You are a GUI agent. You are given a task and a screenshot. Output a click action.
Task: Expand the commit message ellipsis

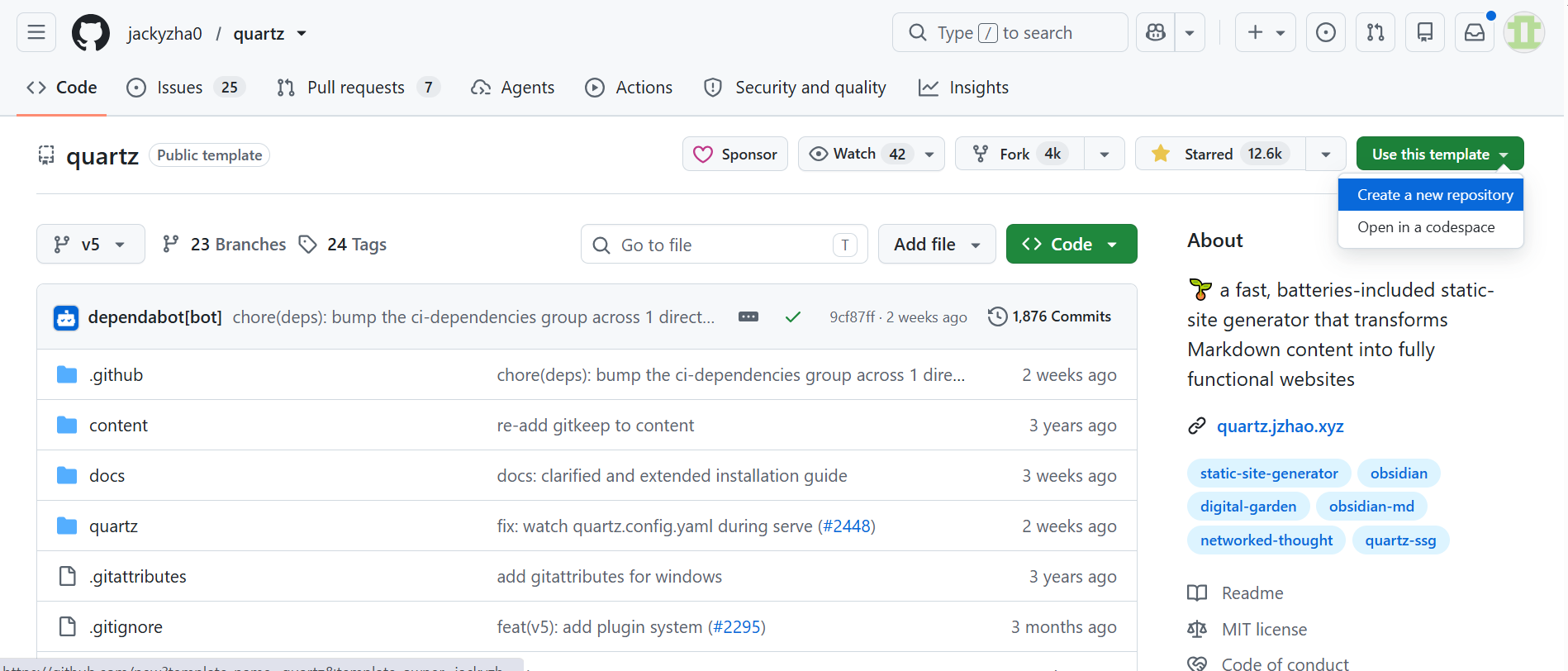[748, 316]
